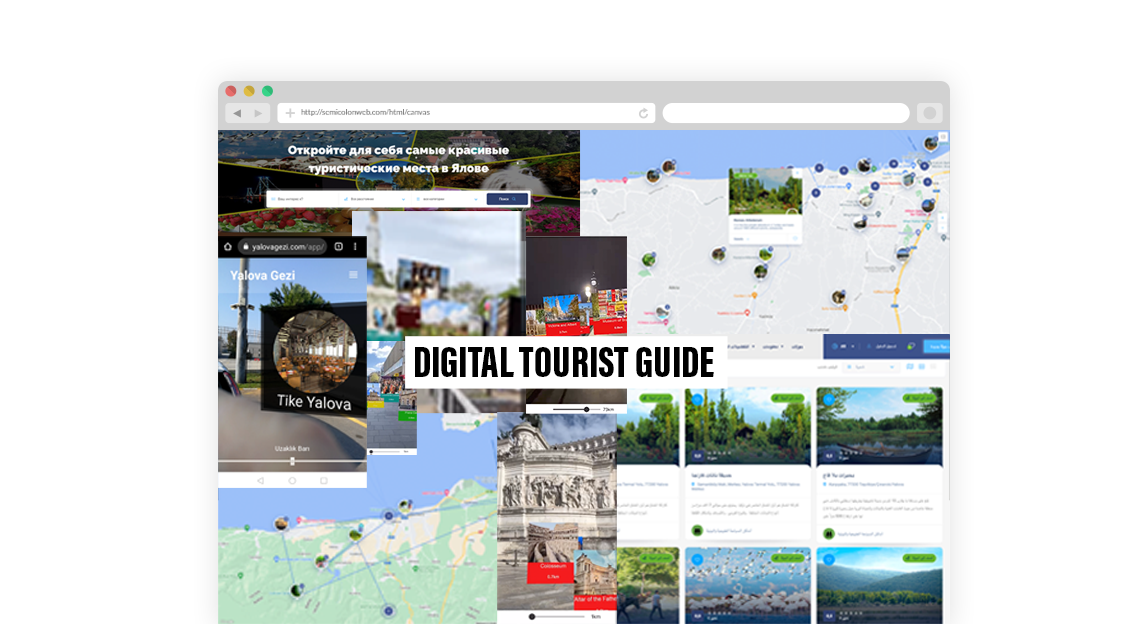Image resolution: width=1133 pixels, height=624 pixels.
Task: Click the 1km slider handle under the Colosseum view
Action: [x=532, y=617]
